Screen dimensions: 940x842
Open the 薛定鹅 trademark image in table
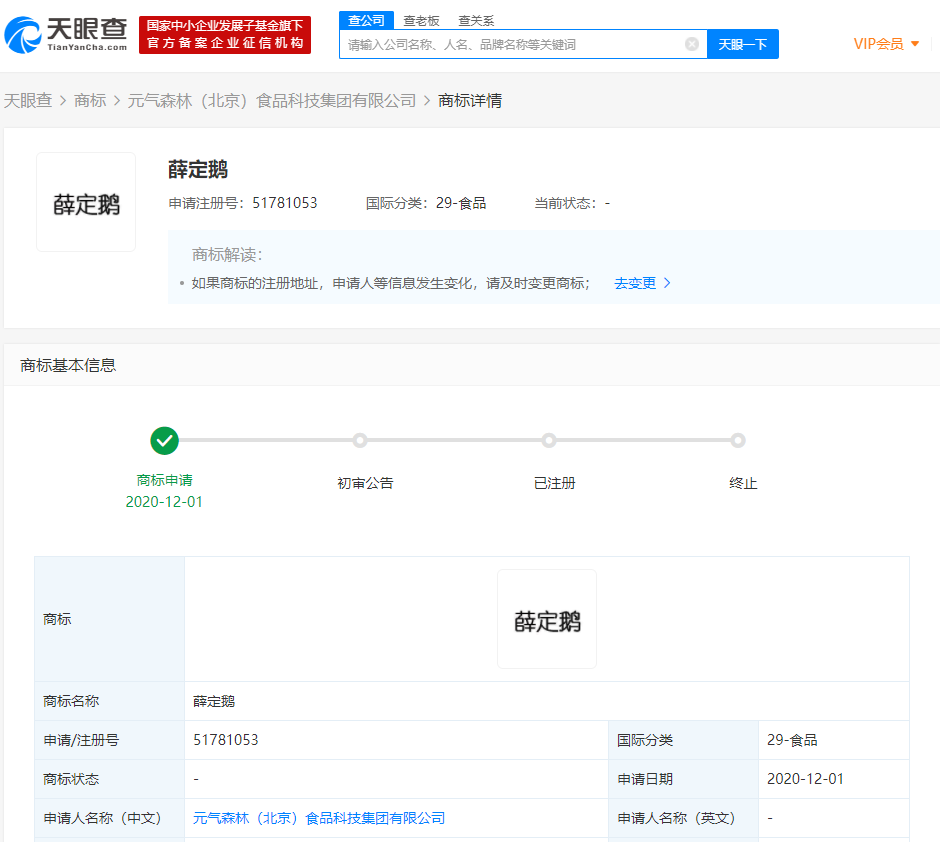[x=547, y=619]
